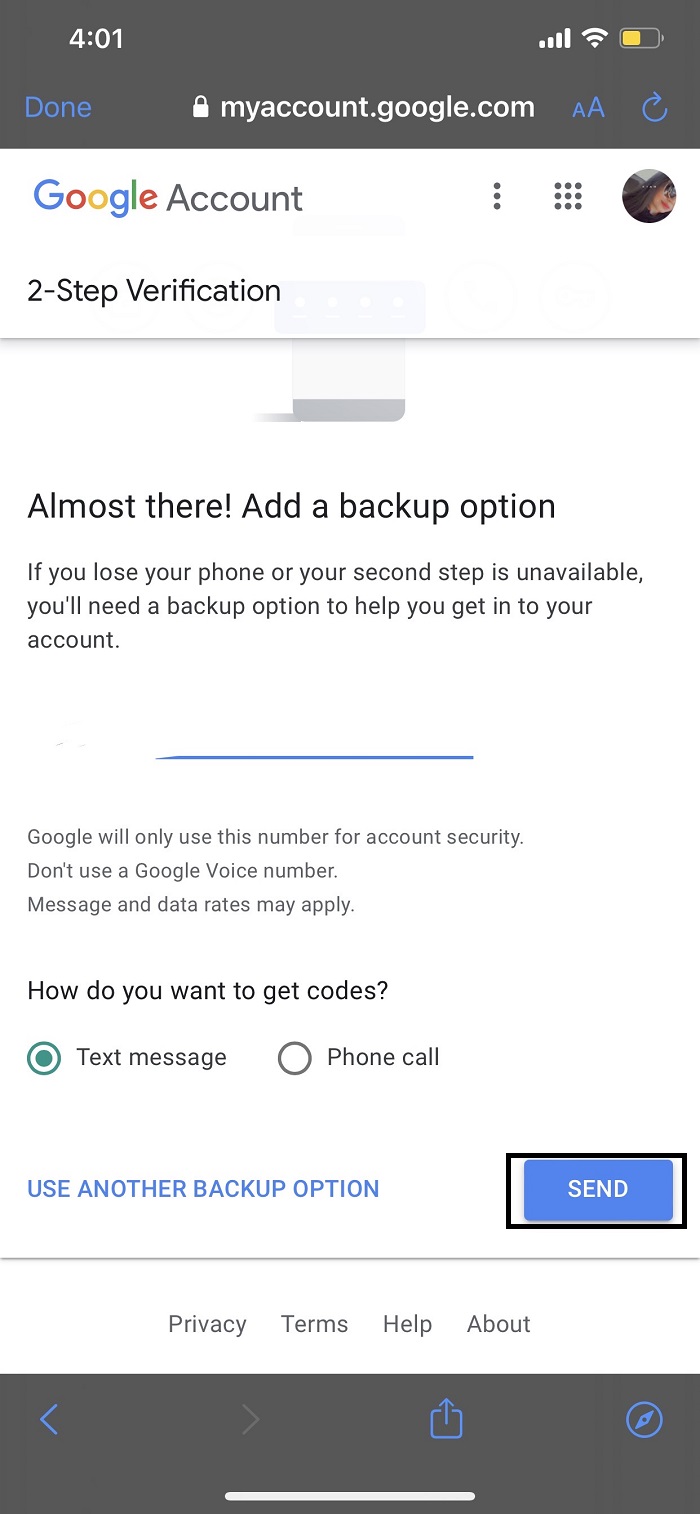
Task: Select the Phone call radio button
Action: coord(295,1058)
